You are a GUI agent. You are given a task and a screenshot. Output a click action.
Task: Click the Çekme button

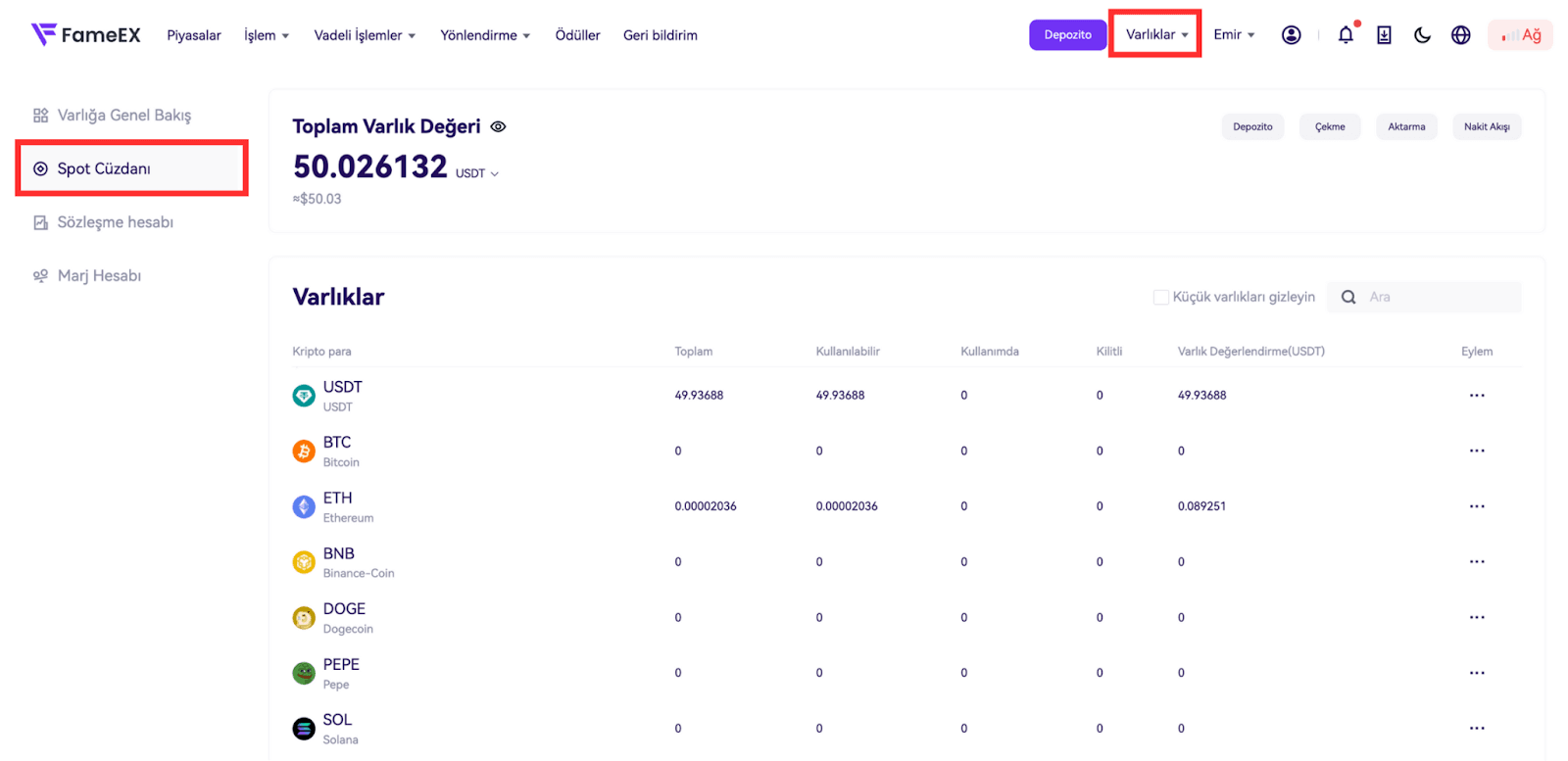[1330, 126]
